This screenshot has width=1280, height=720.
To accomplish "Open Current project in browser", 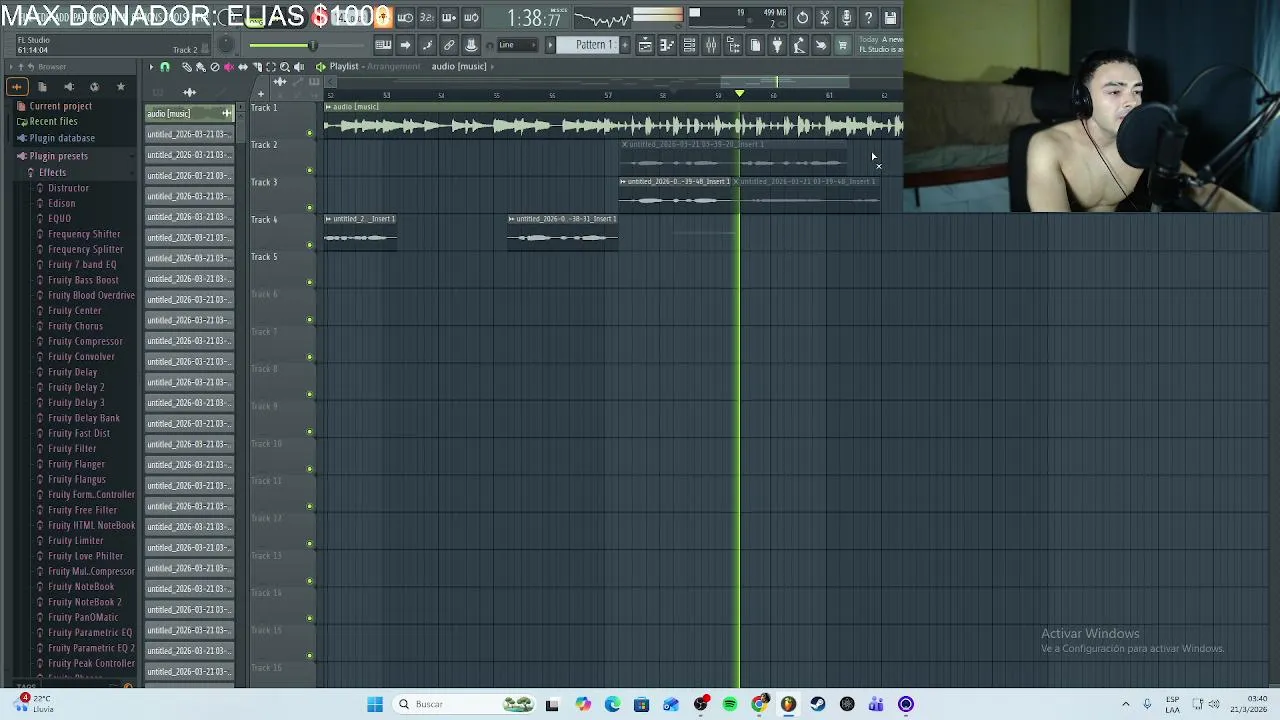I will click(60, 106).
